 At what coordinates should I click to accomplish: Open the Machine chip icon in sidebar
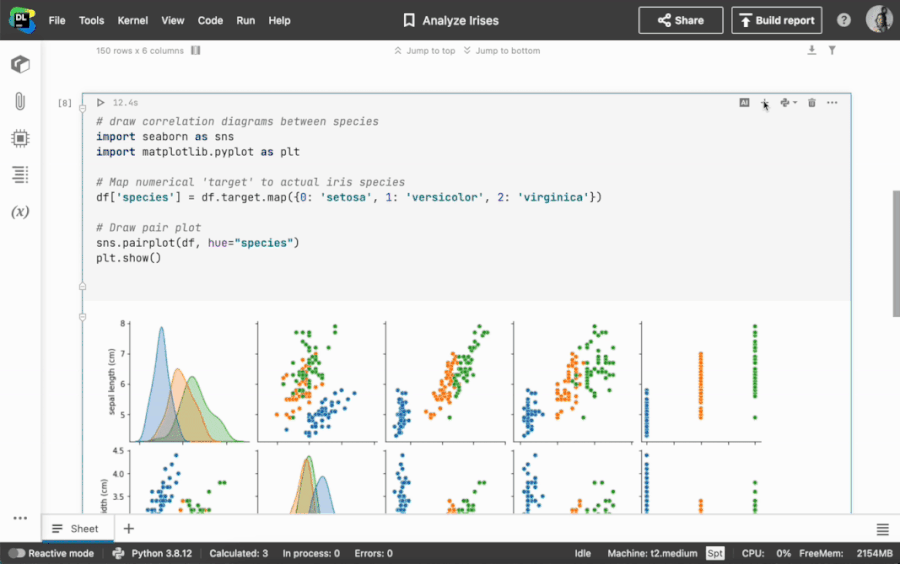click(20, 138)
